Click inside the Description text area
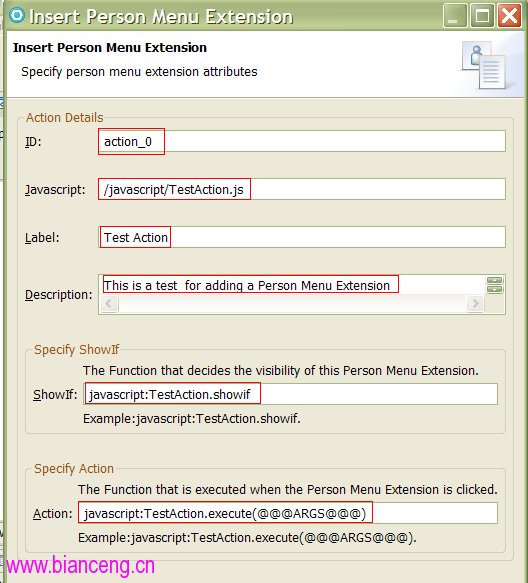528x583 pixels. (x=292, y=285)
